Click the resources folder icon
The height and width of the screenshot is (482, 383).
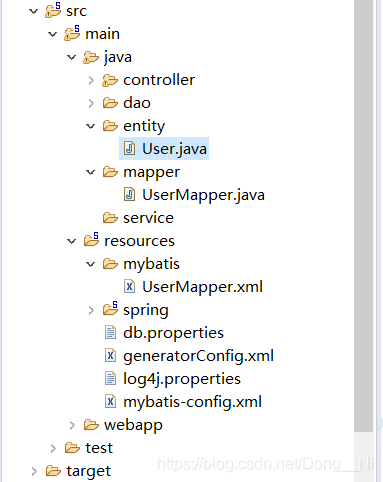(91, 240)
